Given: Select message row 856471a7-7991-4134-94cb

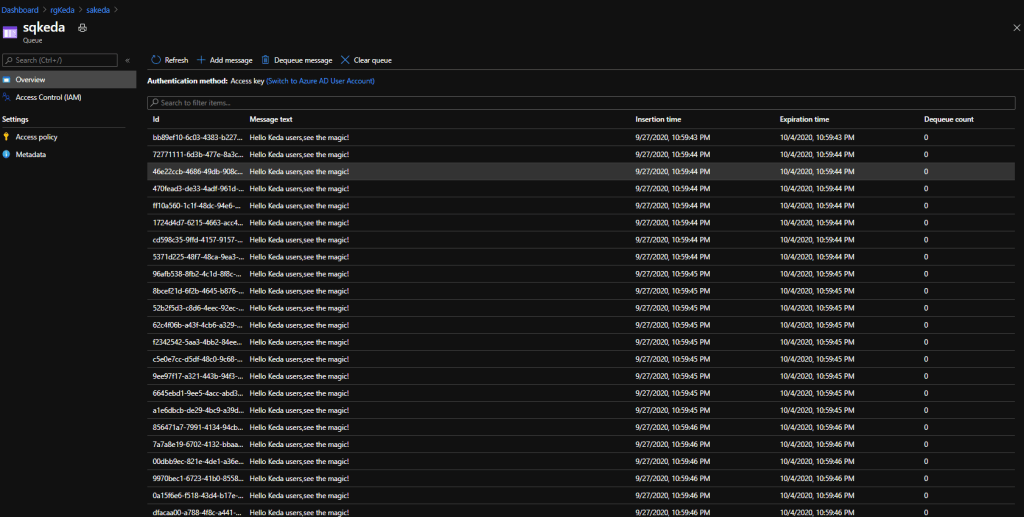Looking at the screenshot, I should point(581,428).
